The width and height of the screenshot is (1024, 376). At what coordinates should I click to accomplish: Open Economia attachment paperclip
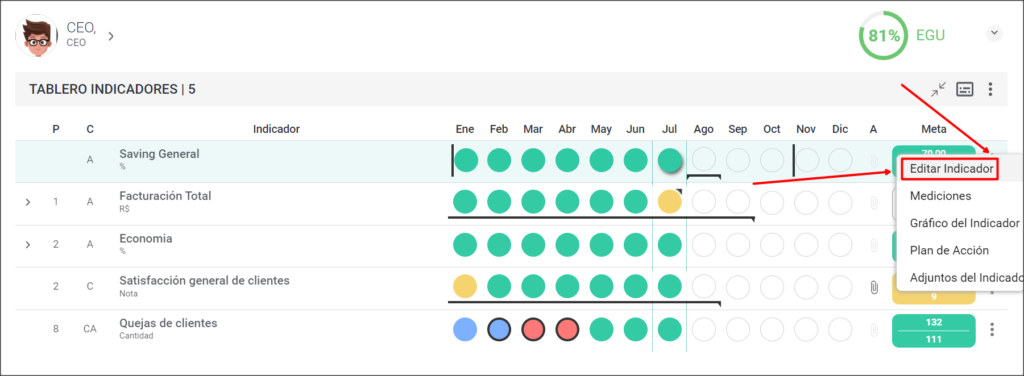coord(874,245)
